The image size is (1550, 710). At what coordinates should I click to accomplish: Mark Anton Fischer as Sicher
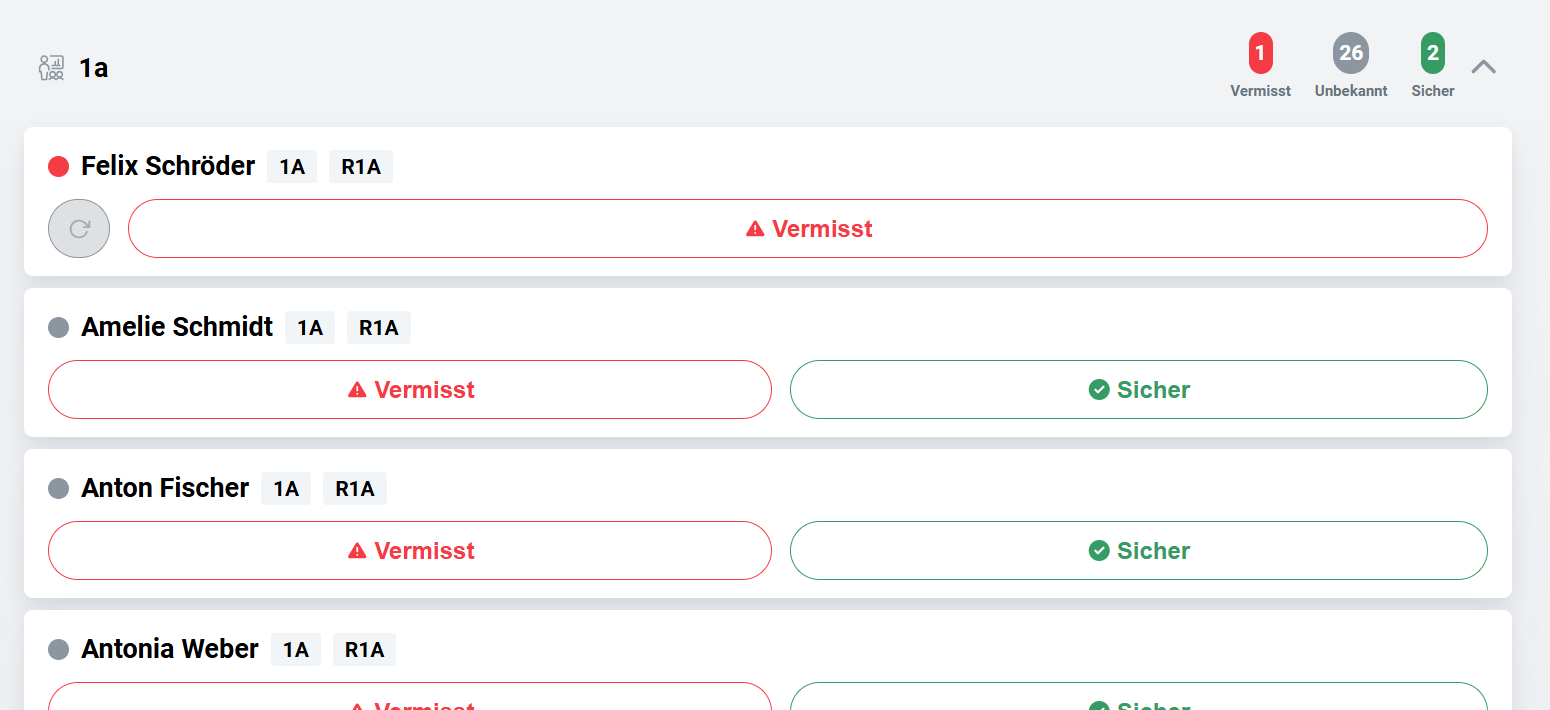1138,551
